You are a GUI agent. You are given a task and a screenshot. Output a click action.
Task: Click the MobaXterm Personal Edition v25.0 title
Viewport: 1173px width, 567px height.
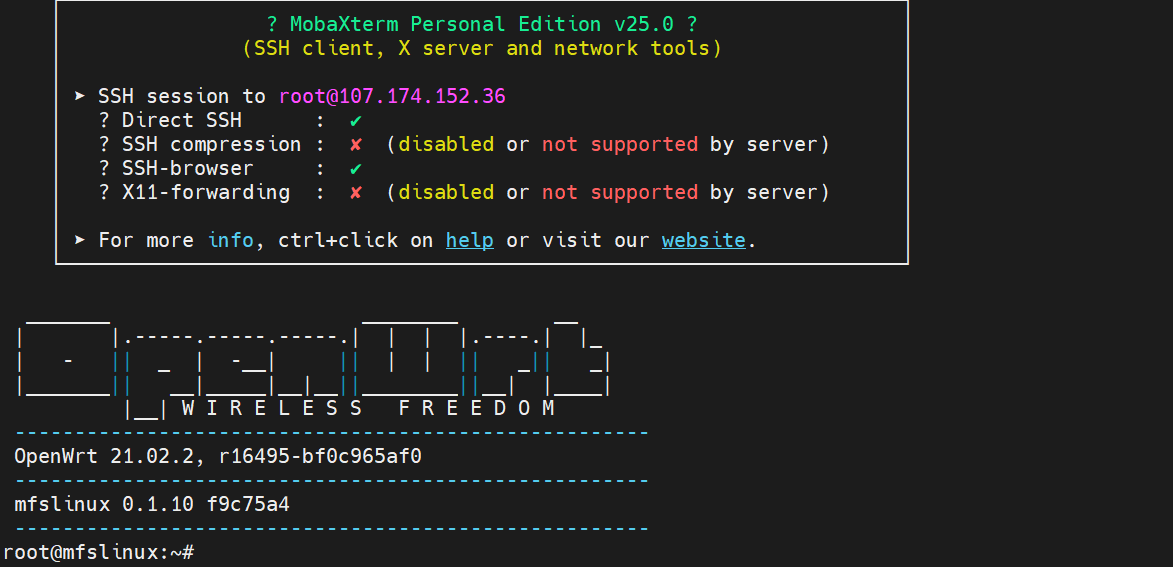[x=482, y=24]
